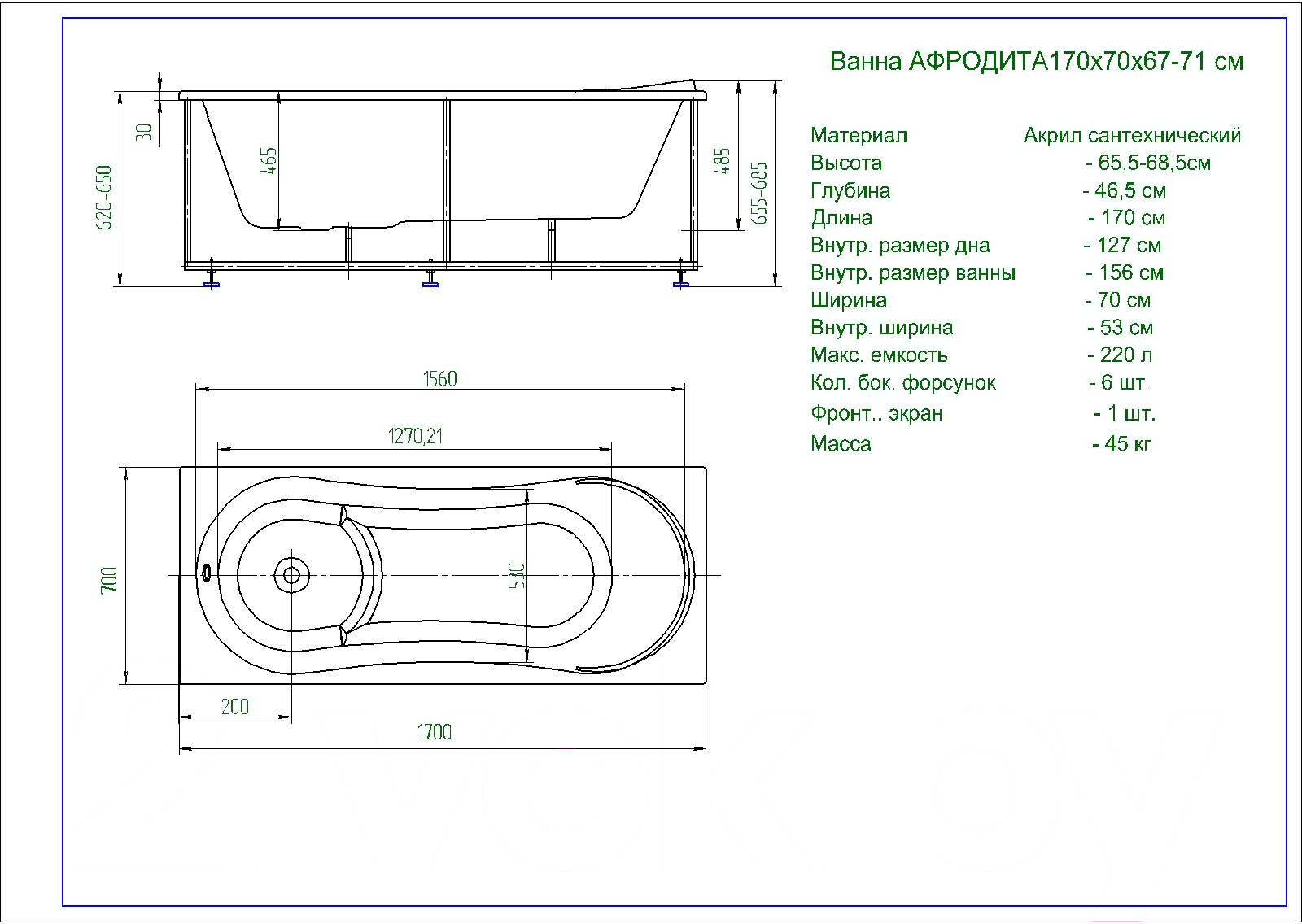The image size is (1302, 924).
Task: Select the right blue adjustable foot
Action: pyautogui.click(x=681, y=281)
